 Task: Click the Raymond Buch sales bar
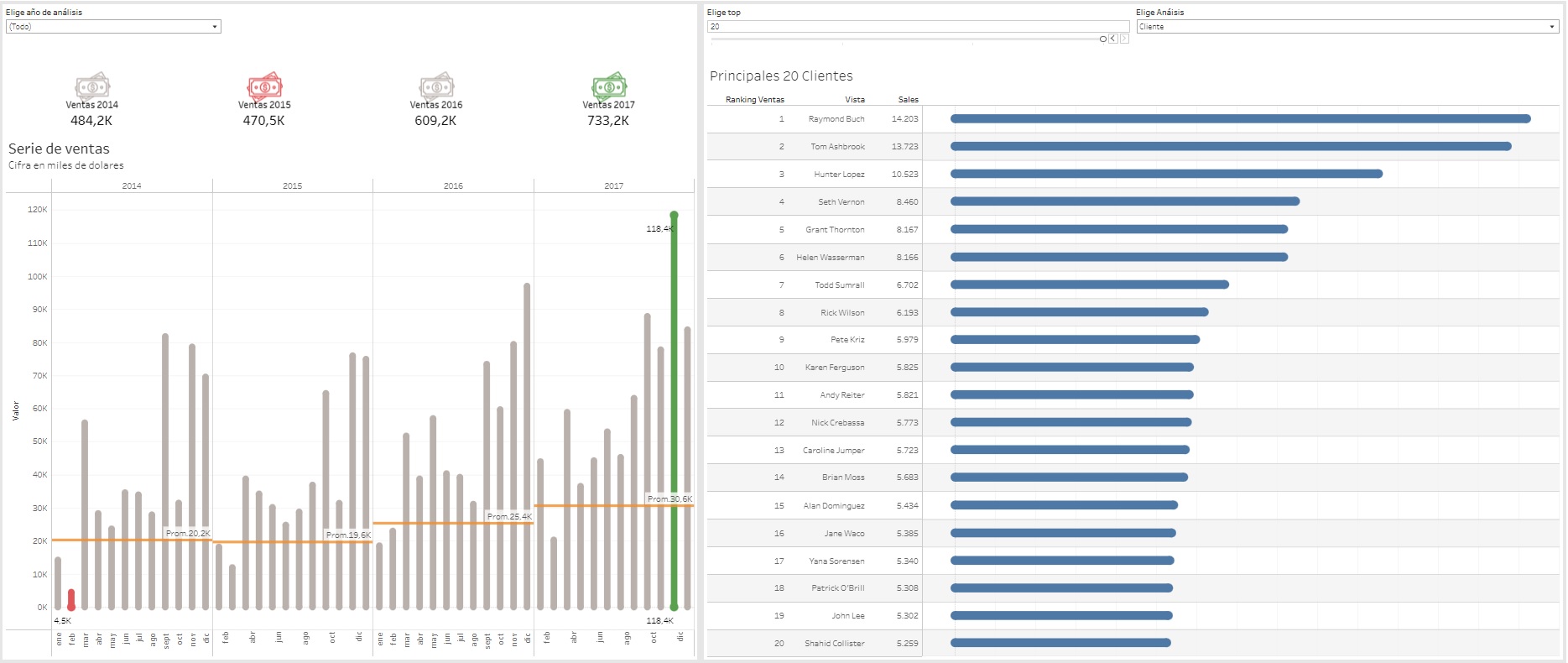(x=1240, y=119)
